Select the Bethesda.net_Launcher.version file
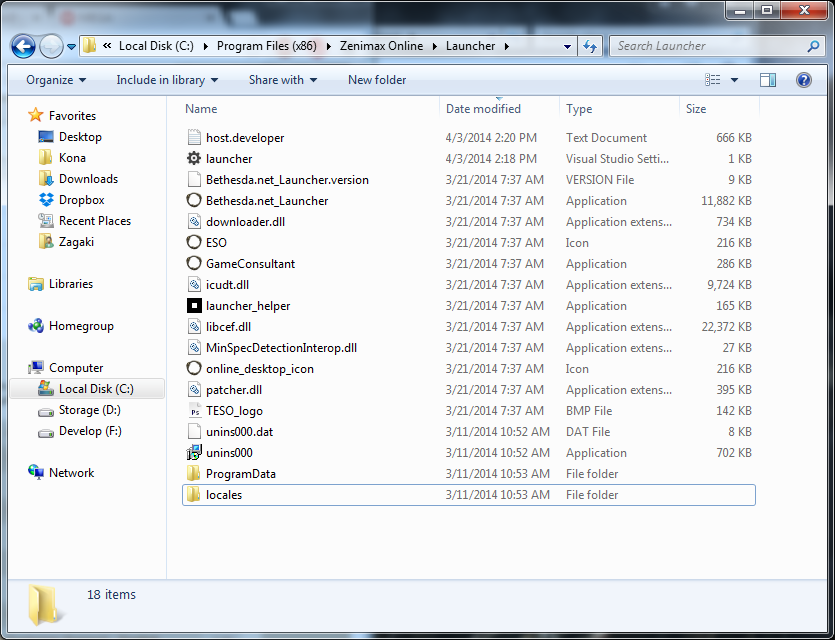Viewport: 835px width, 640px height. 287,179
